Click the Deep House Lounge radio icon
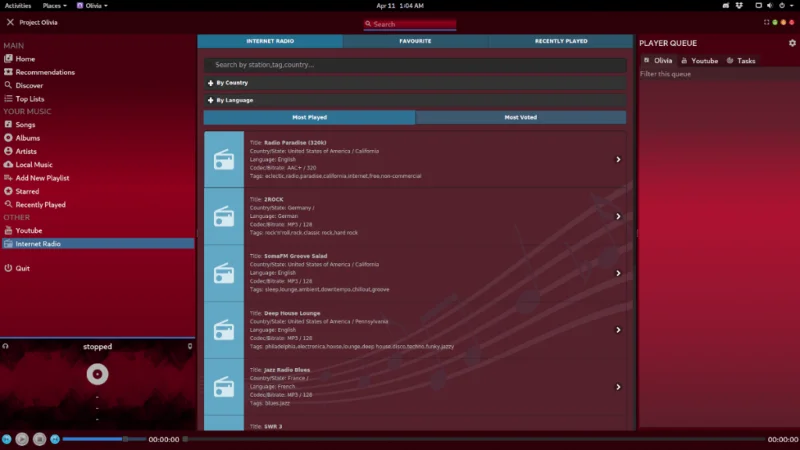The image size is (800, 450). click(224, 330)
